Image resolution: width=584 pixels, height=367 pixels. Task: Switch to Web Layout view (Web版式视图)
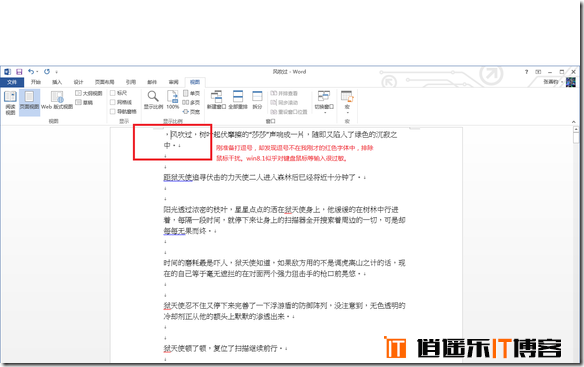coord(57,101)
